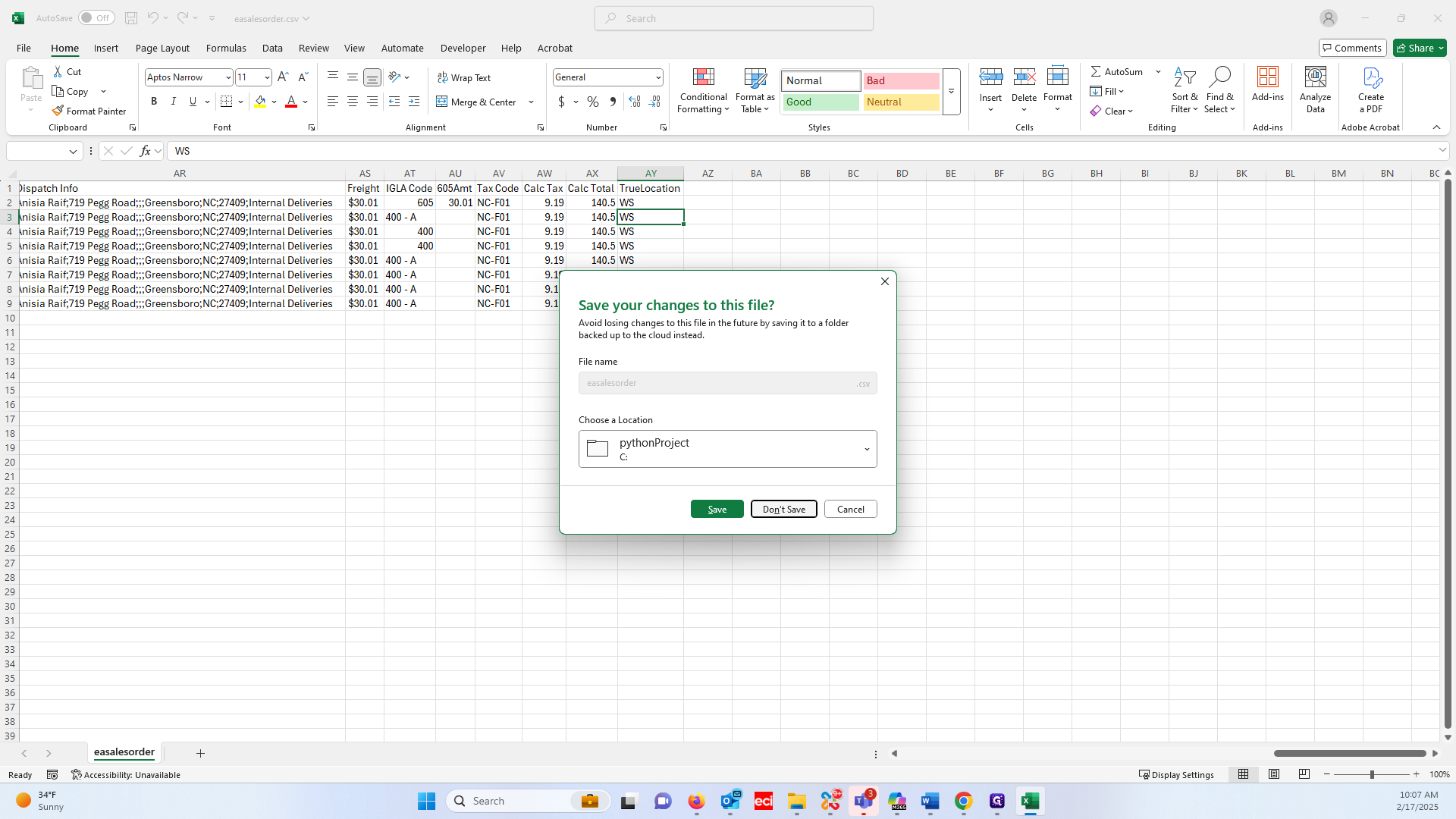
Task: Click the Italic formatting icon
Action: [174, 102]
